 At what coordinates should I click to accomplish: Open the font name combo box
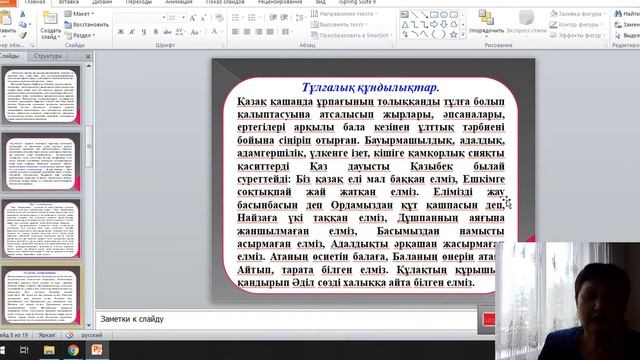[x=141, y=18]
